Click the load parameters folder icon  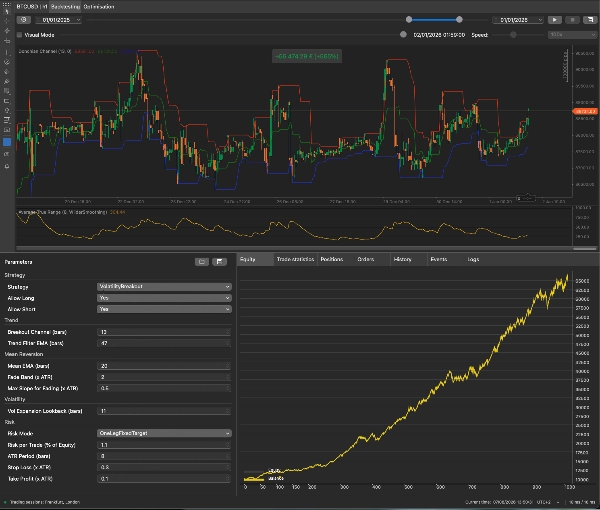(x=202, y=262)
